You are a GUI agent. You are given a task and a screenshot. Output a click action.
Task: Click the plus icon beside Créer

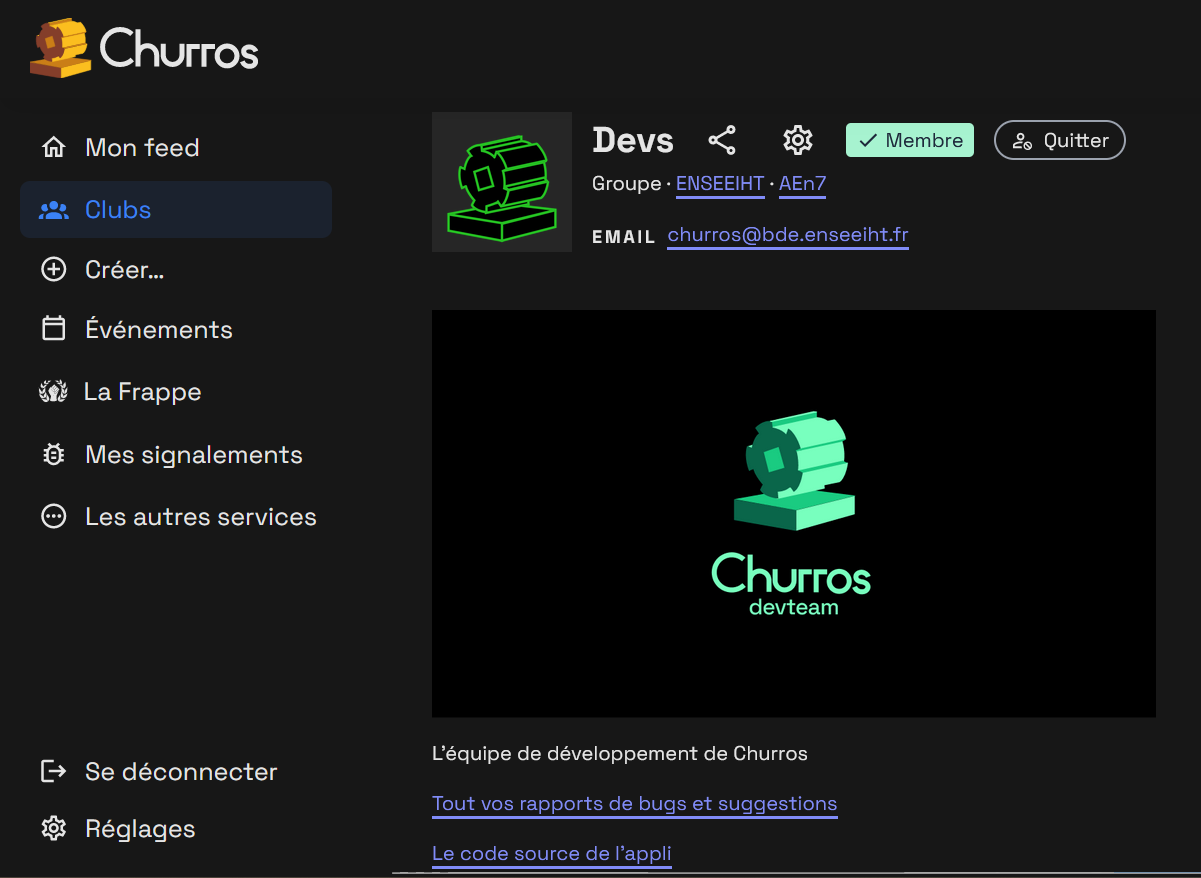click(53, 270)
